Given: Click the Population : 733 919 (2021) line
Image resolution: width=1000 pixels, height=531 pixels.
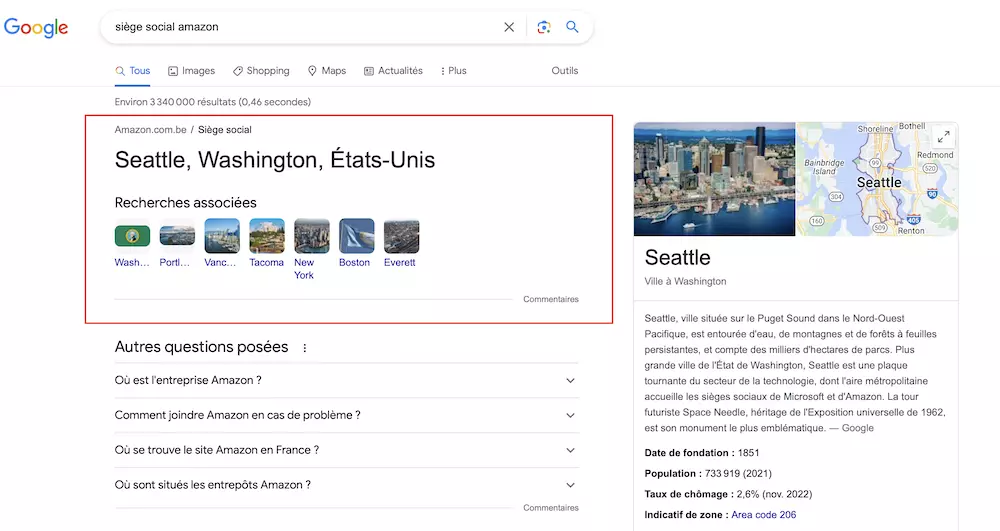Looking at the screenshot, I should pos(708,474).
